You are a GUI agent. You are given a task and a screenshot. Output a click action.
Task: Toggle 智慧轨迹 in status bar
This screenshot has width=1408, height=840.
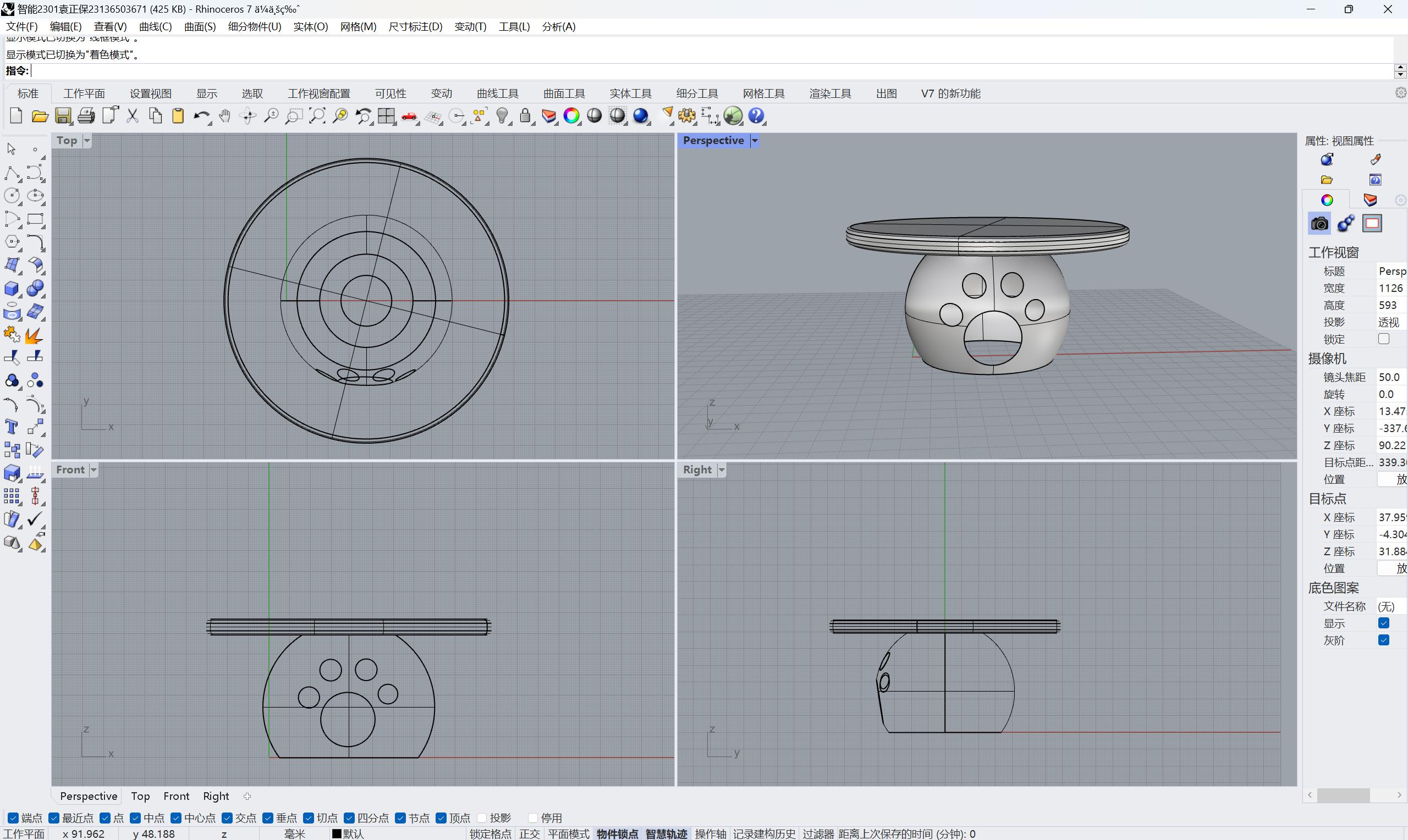[666, 834]
